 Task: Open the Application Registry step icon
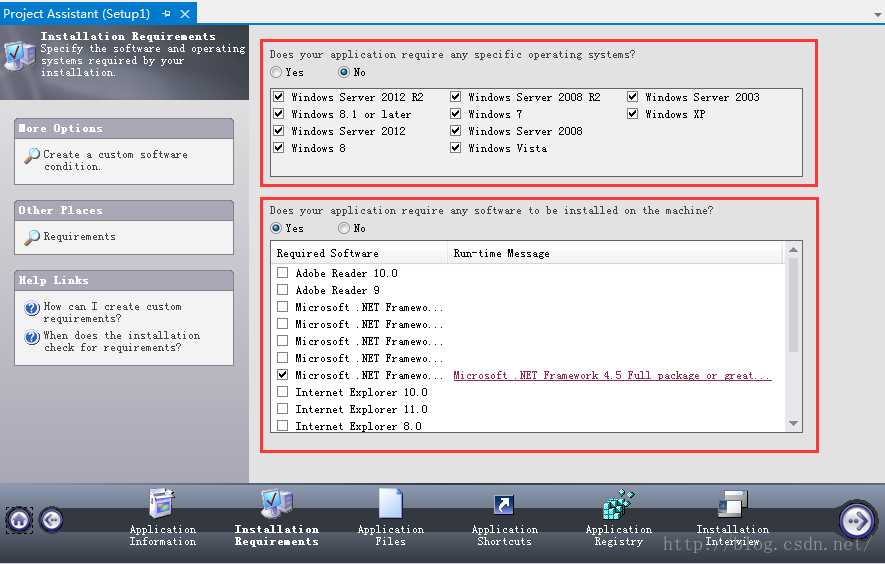(x=619, y=504)
